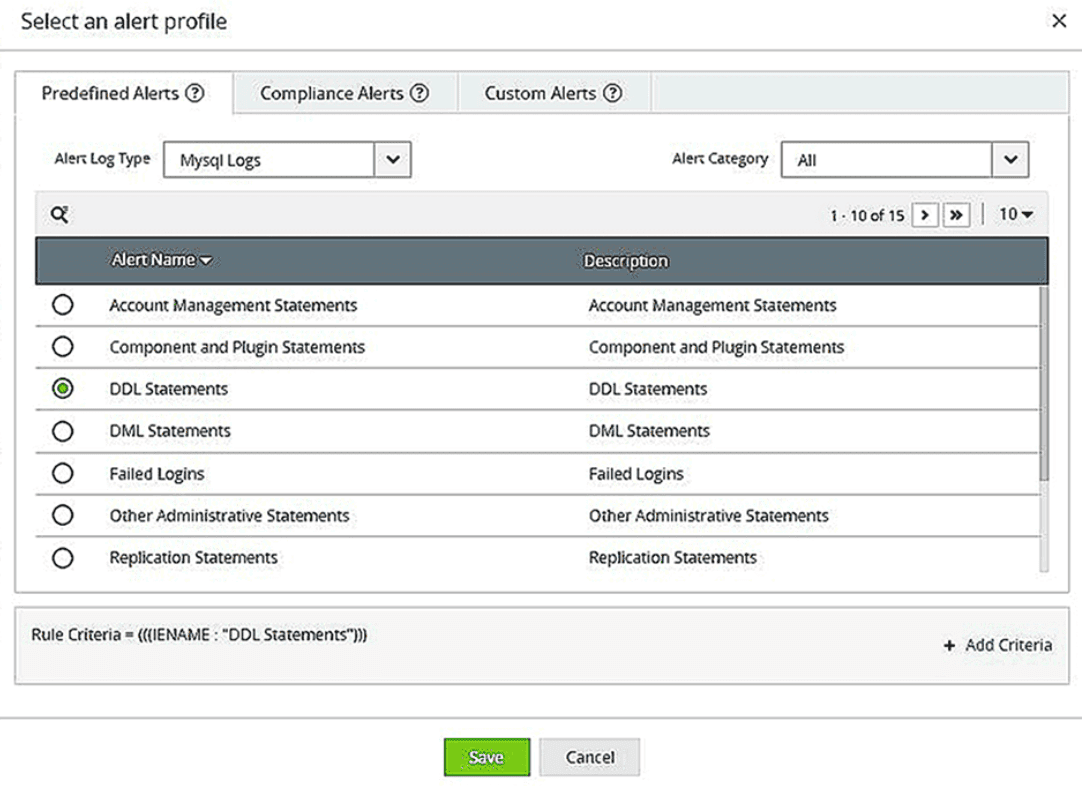Jump to last page of alerts
Image resolution: width=1082 pixels, height=786 pixels.
(x=956, y=215)
